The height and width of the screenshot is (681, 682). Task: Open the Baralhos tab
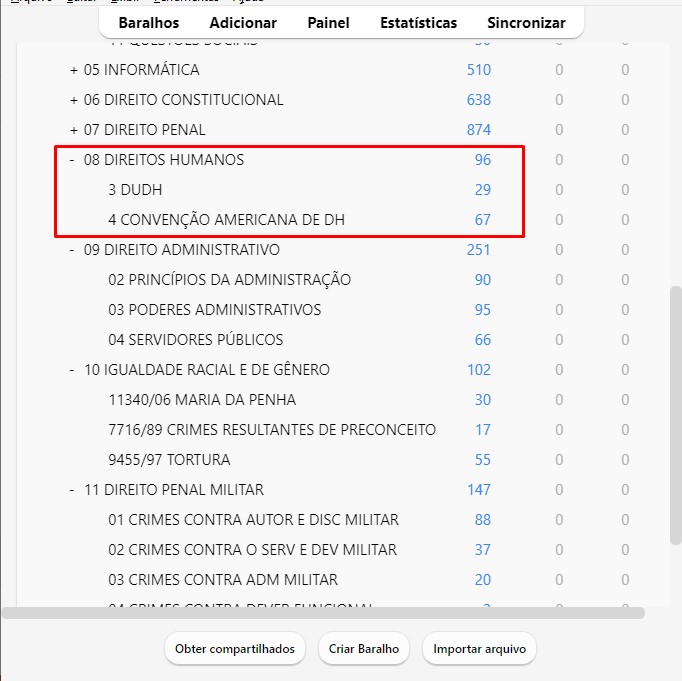(x=149, y=23)
